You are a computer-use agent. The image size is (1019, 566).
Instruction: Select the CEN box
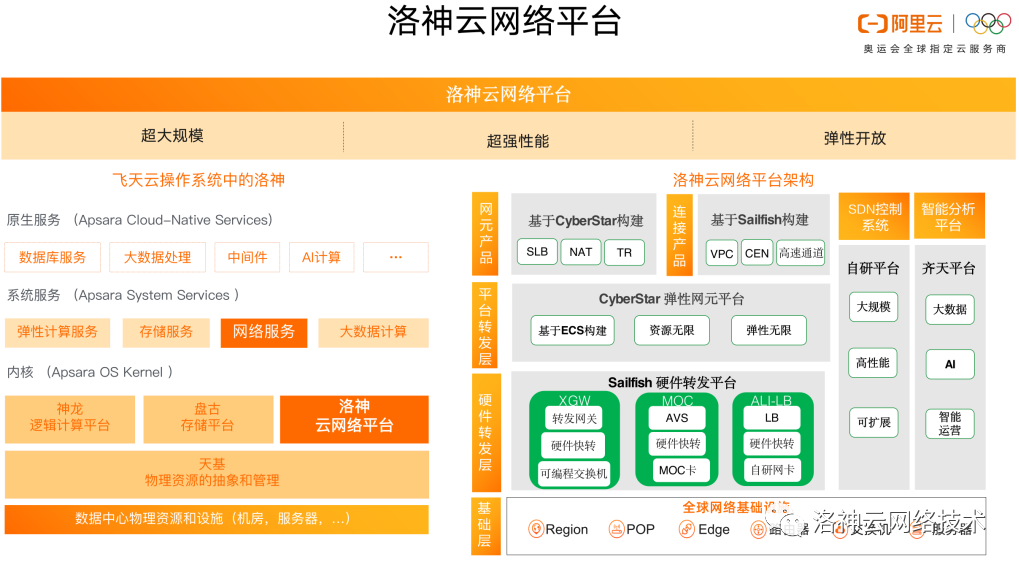(x=757, y=253)
